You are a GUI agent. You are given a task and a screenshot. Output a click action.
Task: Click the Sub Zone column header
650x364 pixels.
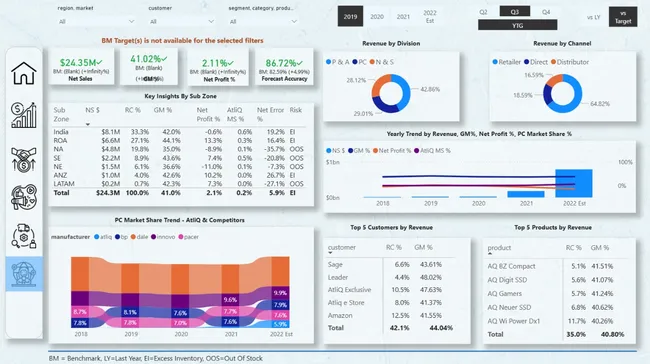coord(61,114)
